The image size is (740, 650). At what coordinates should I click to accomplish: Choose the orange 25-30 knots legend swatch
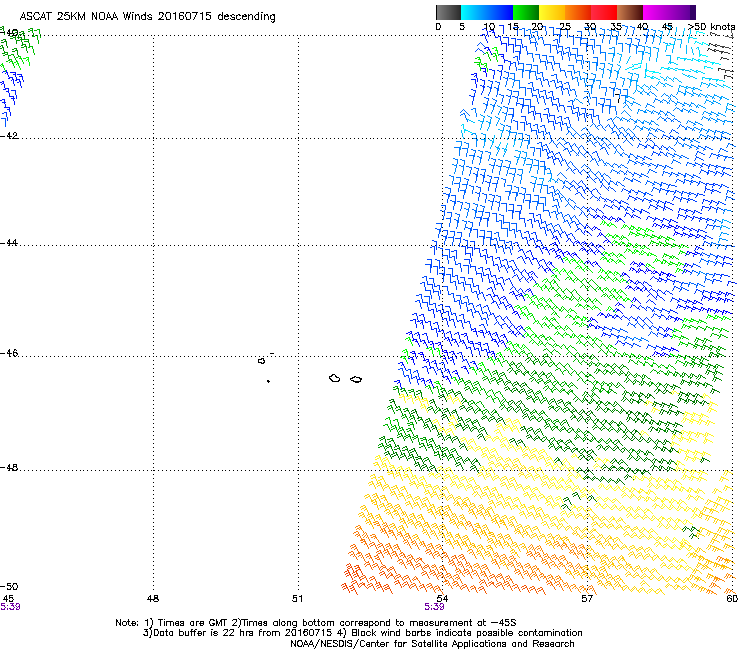pos(578,12)
